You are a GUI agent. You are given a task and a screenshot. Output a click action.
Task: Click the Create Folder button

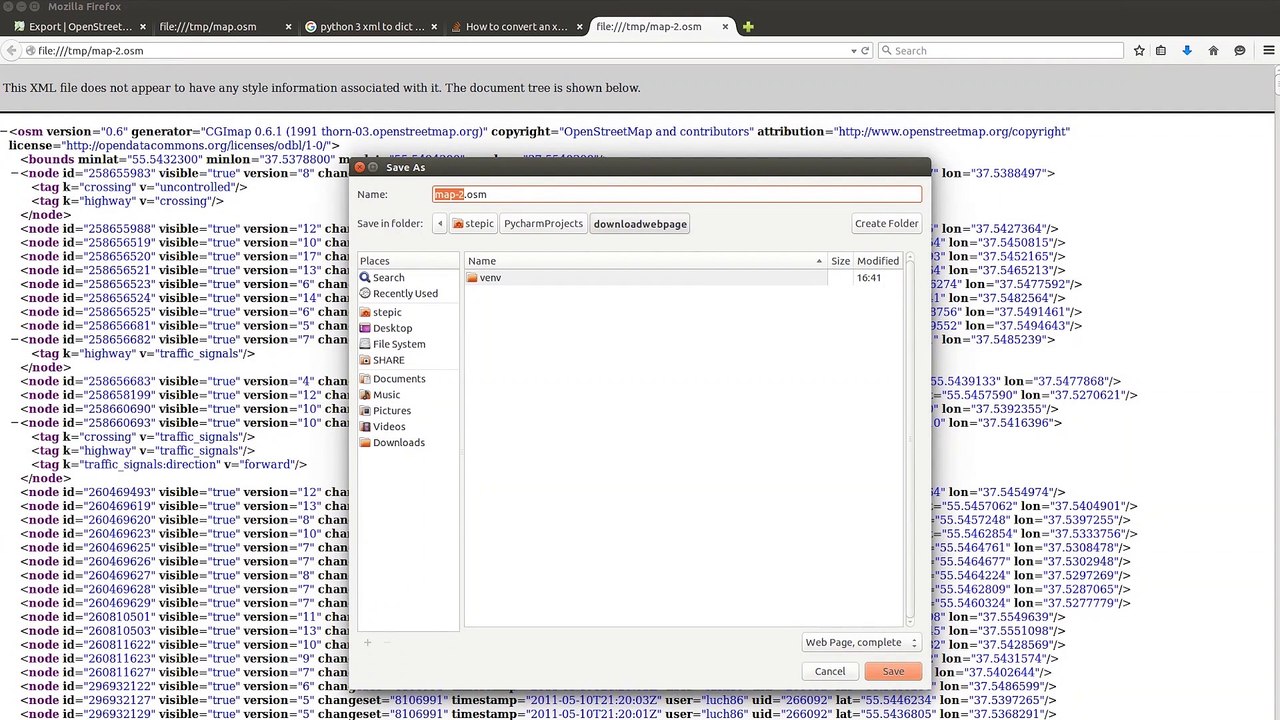pyautogui.click(x=886, y=223)
